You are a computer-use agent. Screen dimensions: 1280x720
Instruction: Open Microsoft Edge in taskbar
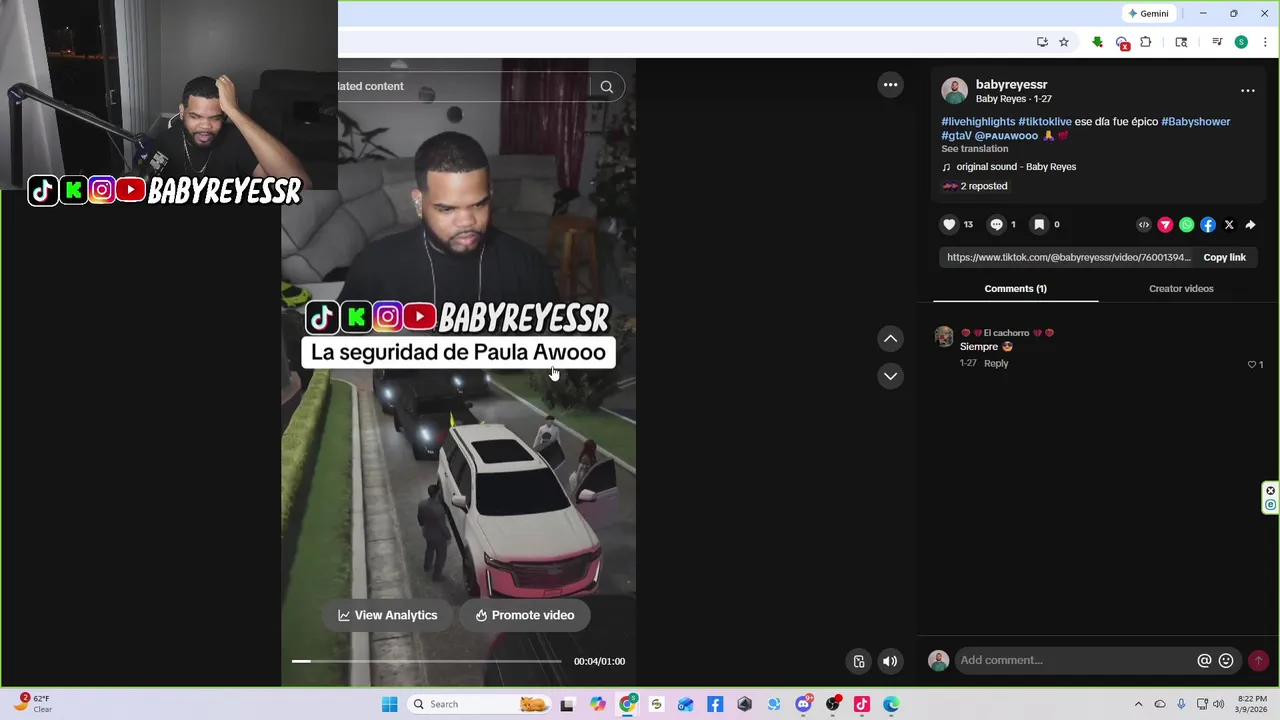(891, 705)
